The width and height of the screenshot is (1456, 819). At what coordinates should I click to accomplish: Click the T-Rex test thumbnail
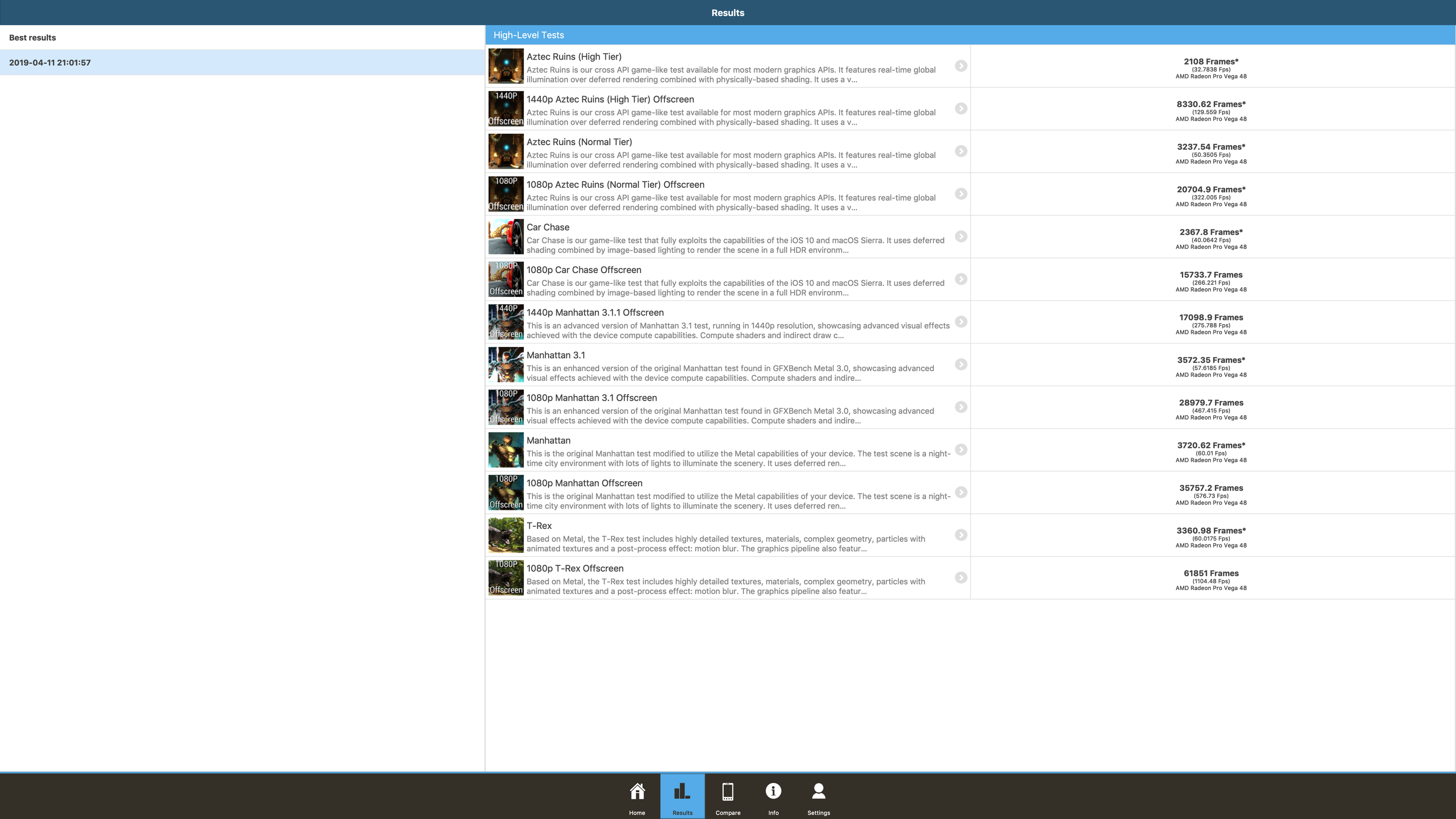tap(506, 535)
